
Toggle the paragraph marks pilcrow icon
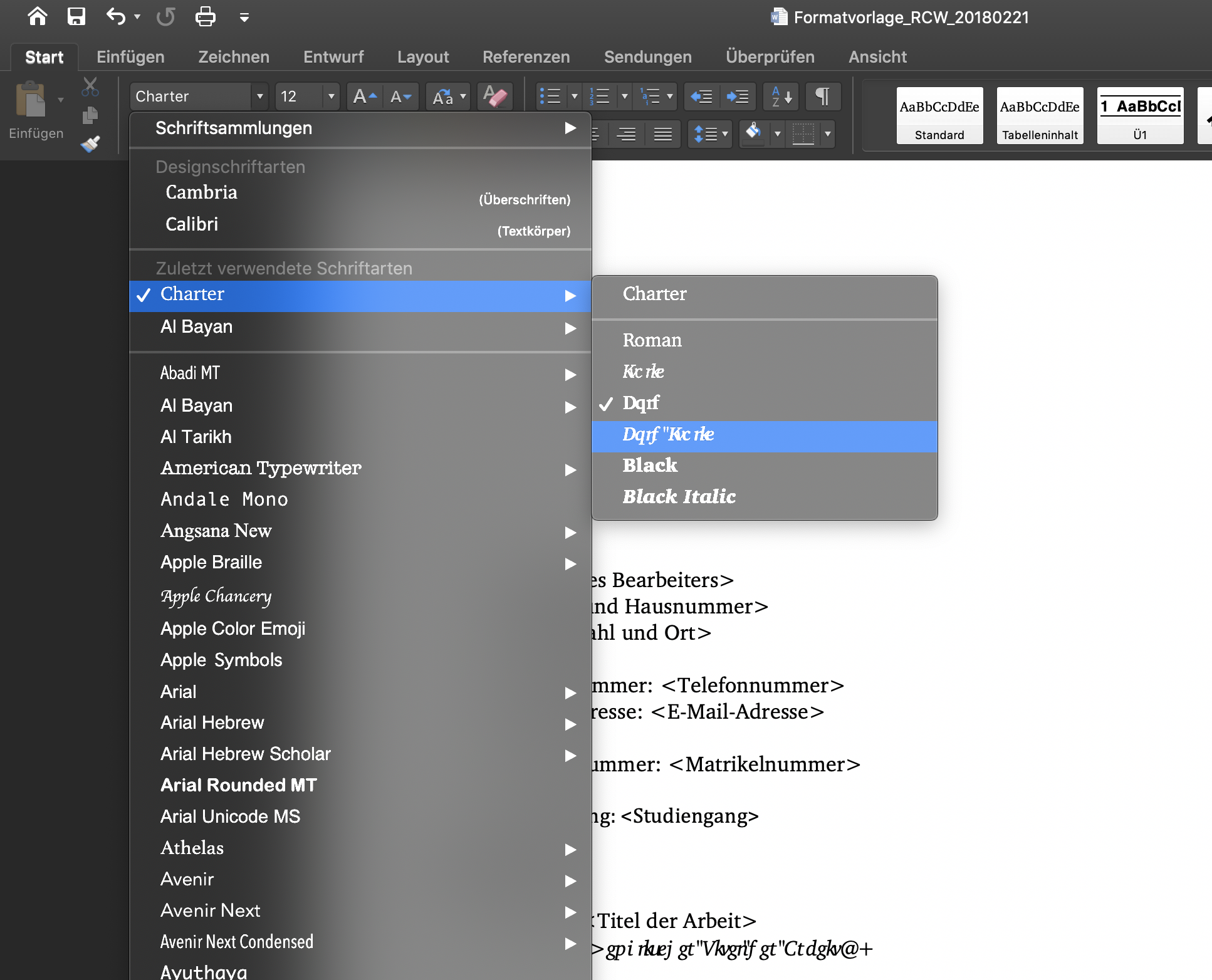pos(822,96)
